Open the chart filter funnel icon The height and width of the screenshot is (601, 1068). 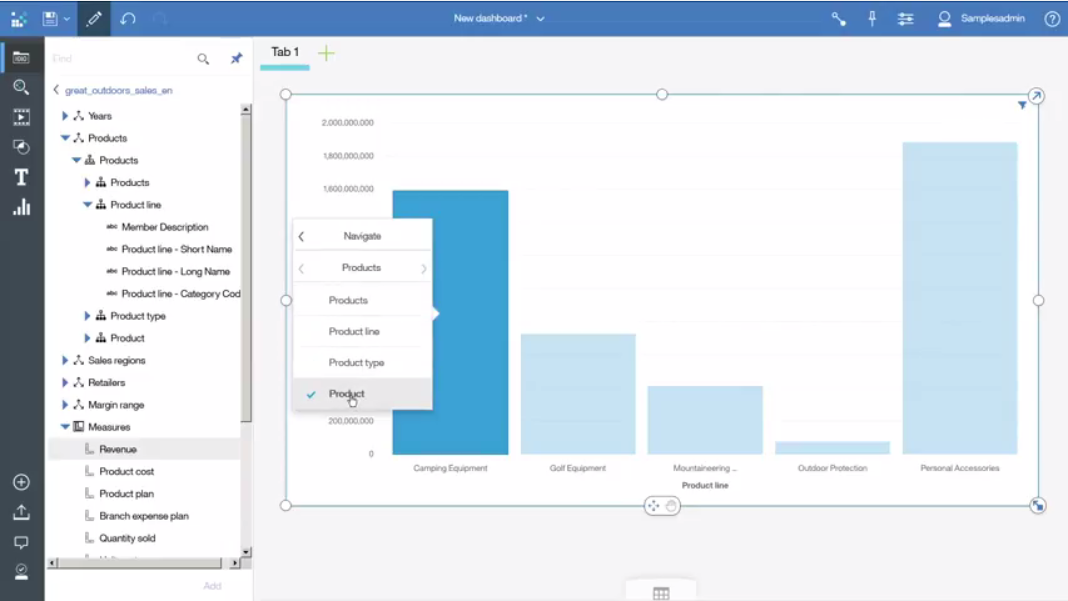1022,105
